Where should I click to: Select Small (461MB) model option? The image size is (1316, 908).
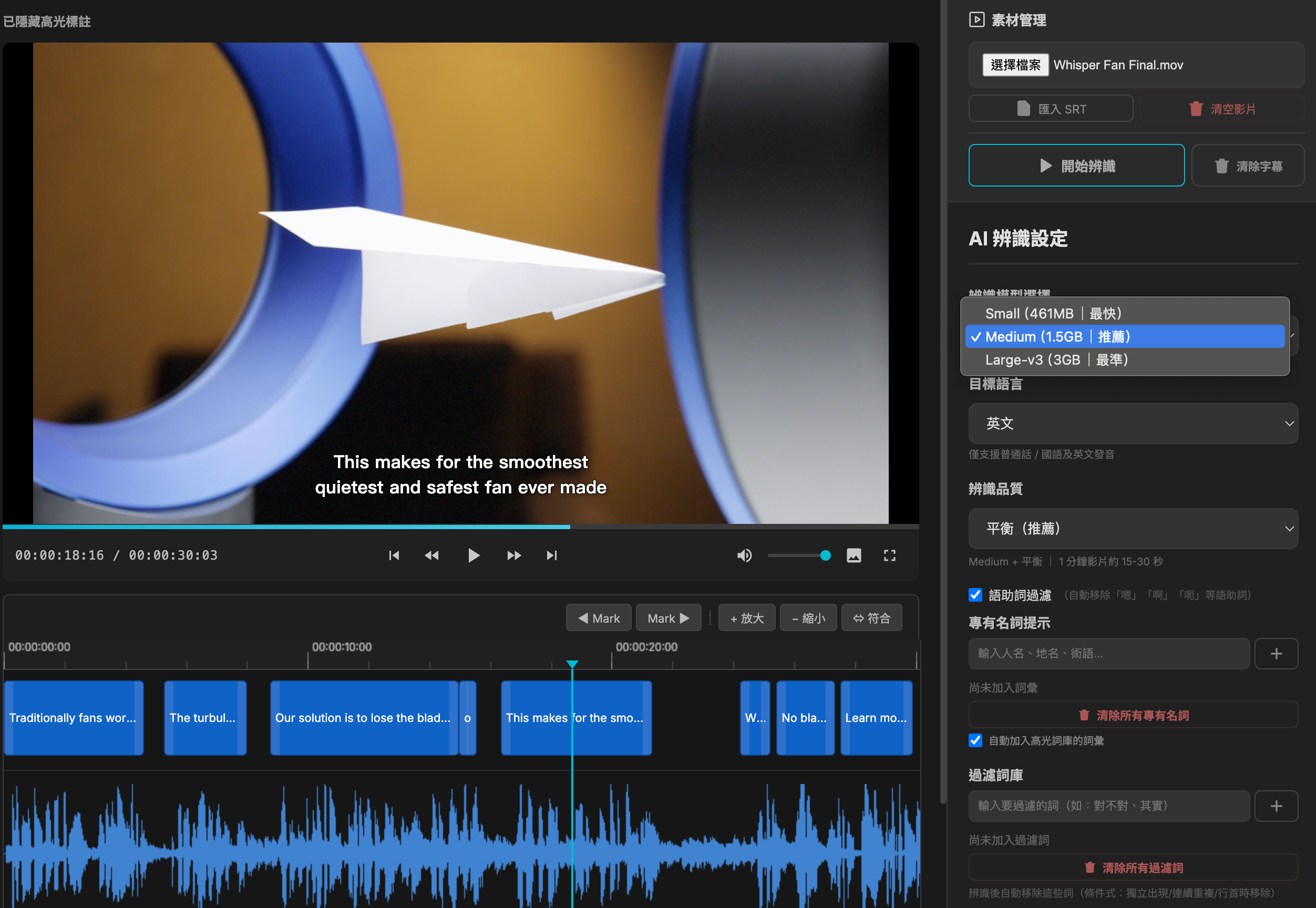tap(1053, 314)
